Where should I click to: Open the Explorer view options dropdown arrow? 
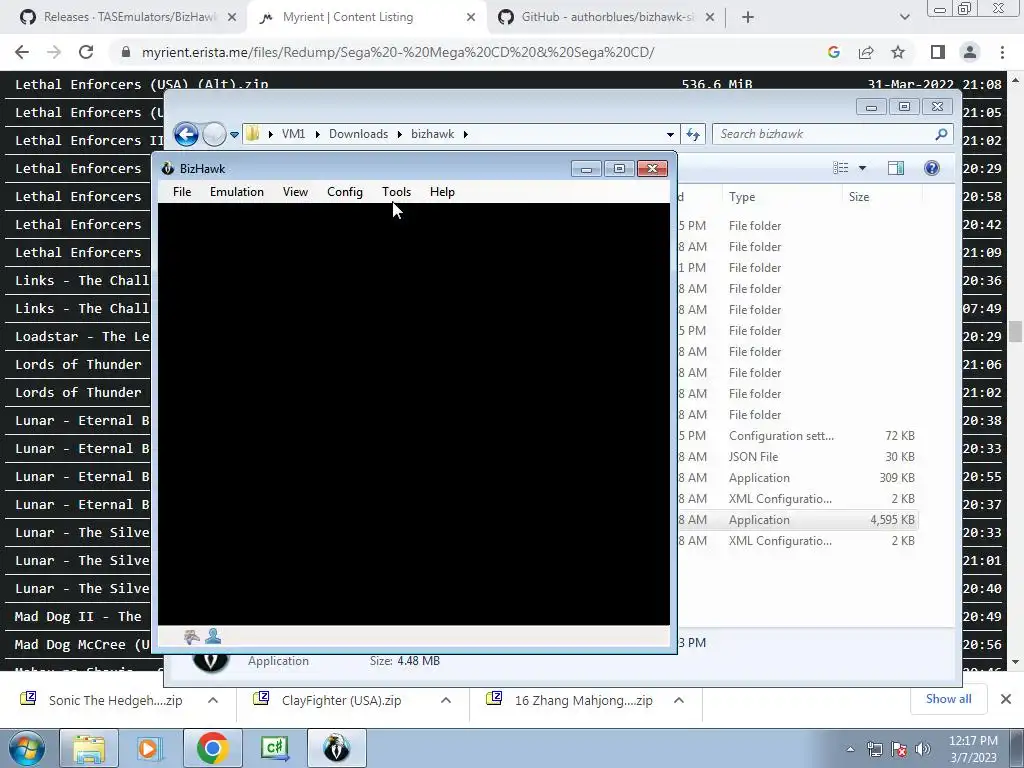click(862, 168)
